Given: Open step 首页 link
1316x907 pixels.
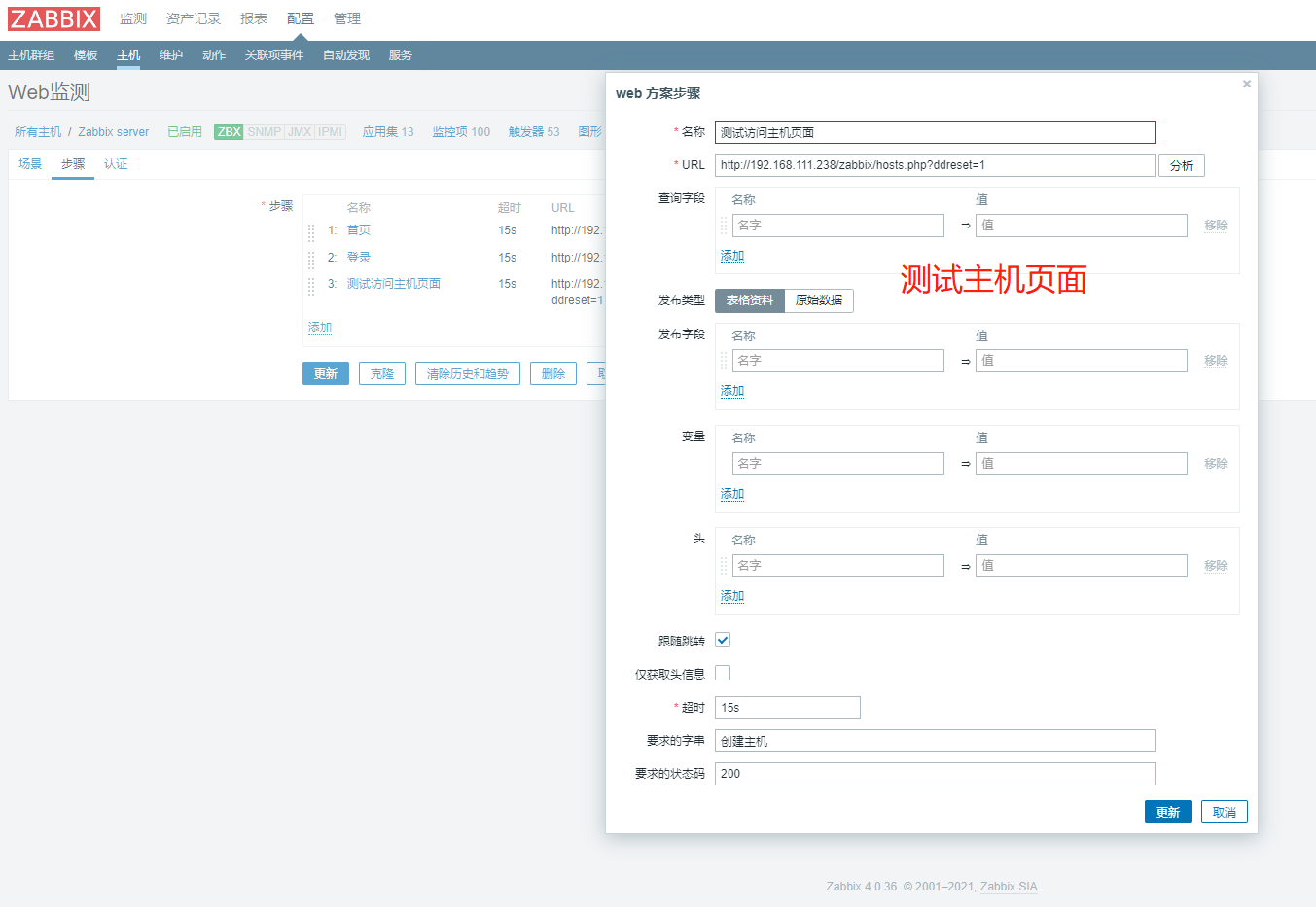Looking at the screenshot, I should pos(359,230).
